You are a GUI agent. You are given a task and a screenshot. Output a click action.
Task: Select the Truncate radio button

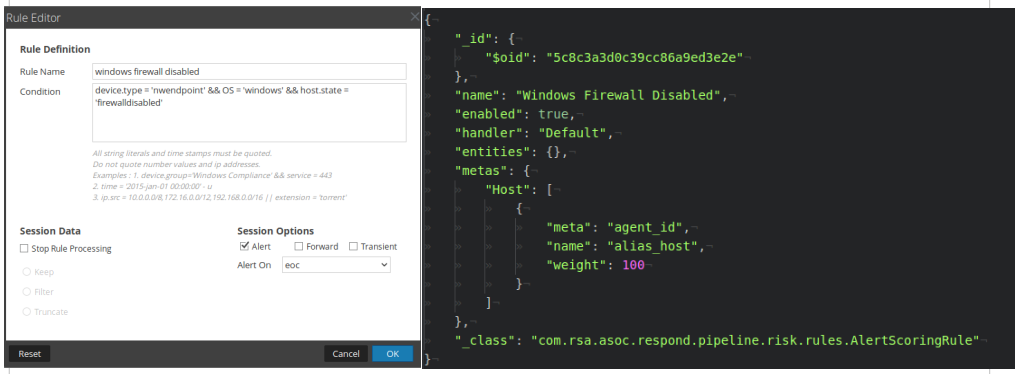pyautogui.click(x=27, y=312)
